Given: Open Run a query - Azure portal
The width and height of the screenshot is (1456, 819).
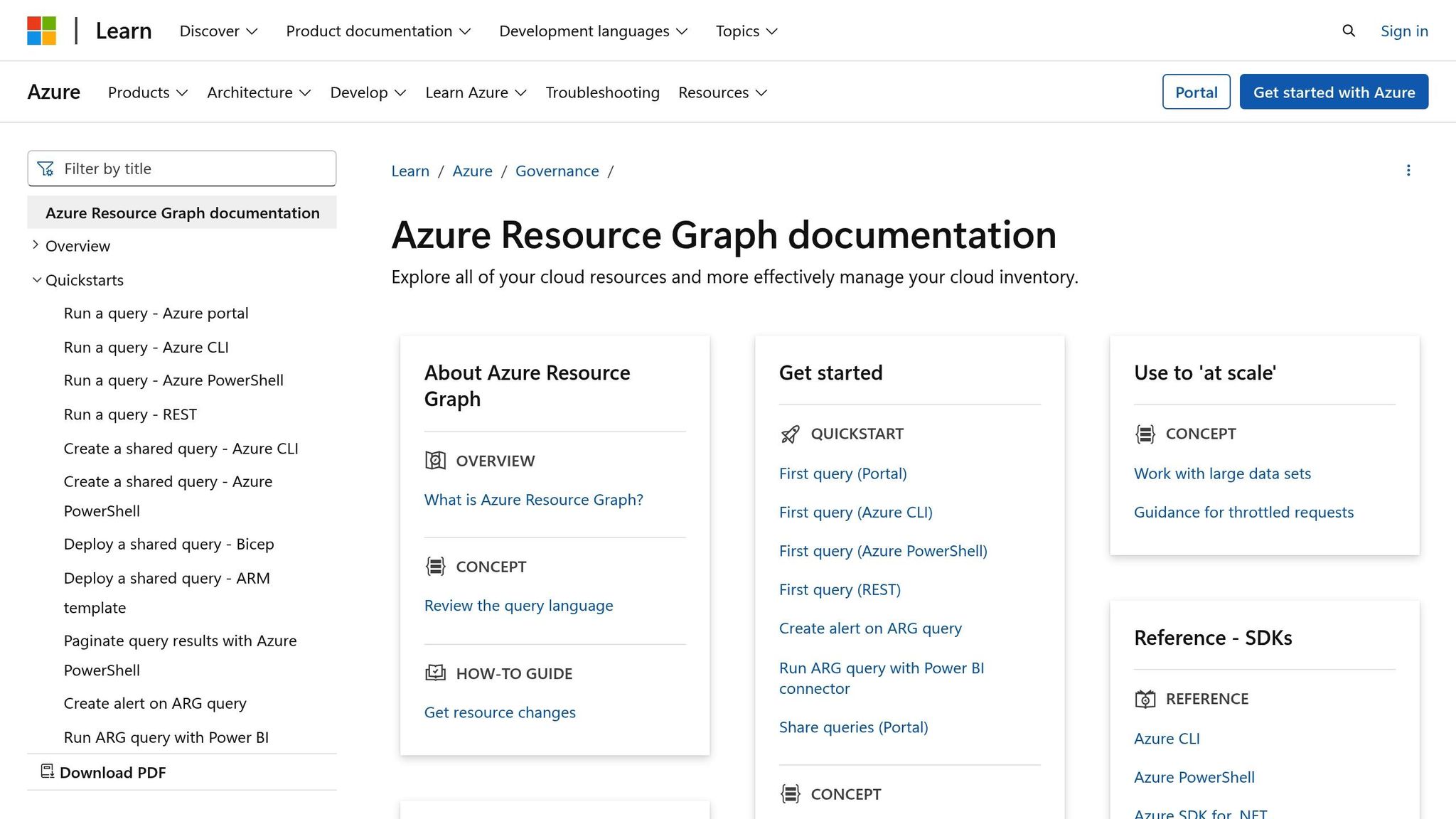Looking at the screenshot, I should pos(156,313).
